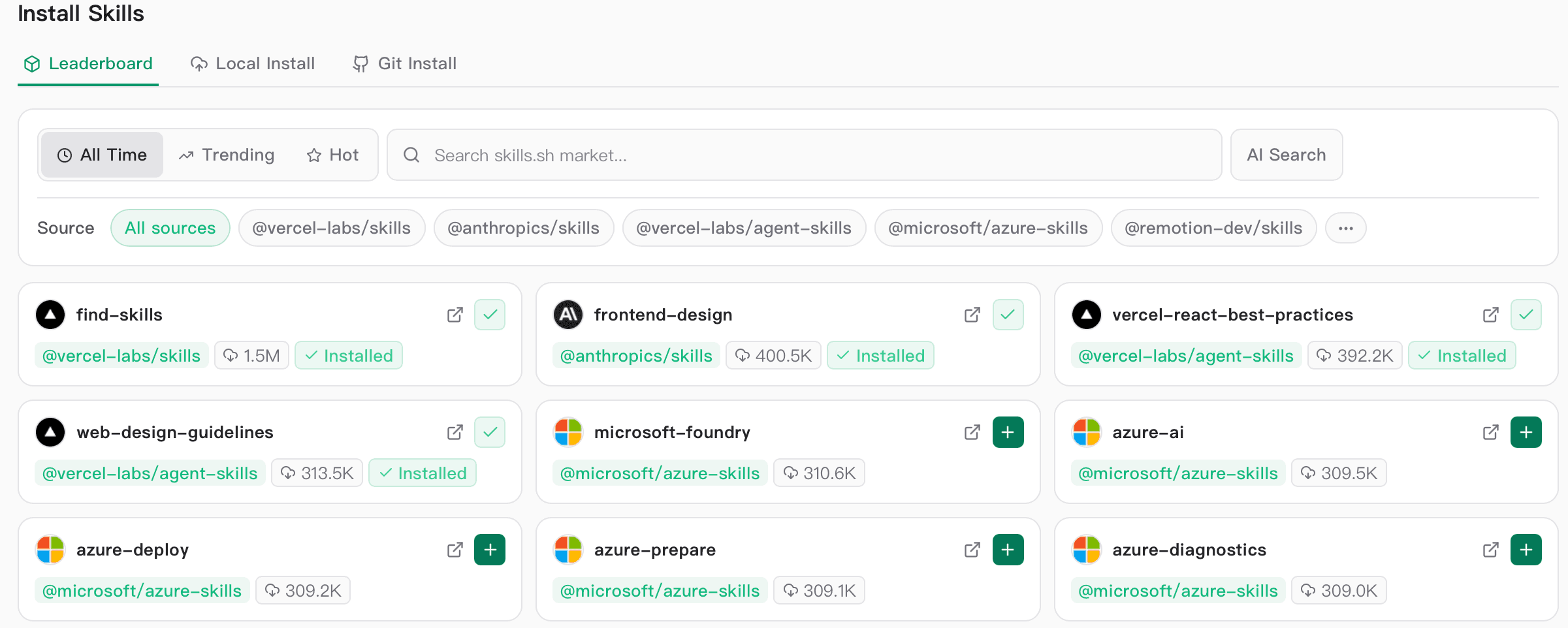The height and width of the screenshot is (628, 1568).
Task: Open @vercel-labs/agent-skills tag on vercel-react-best-practices
Action: 1186,356
